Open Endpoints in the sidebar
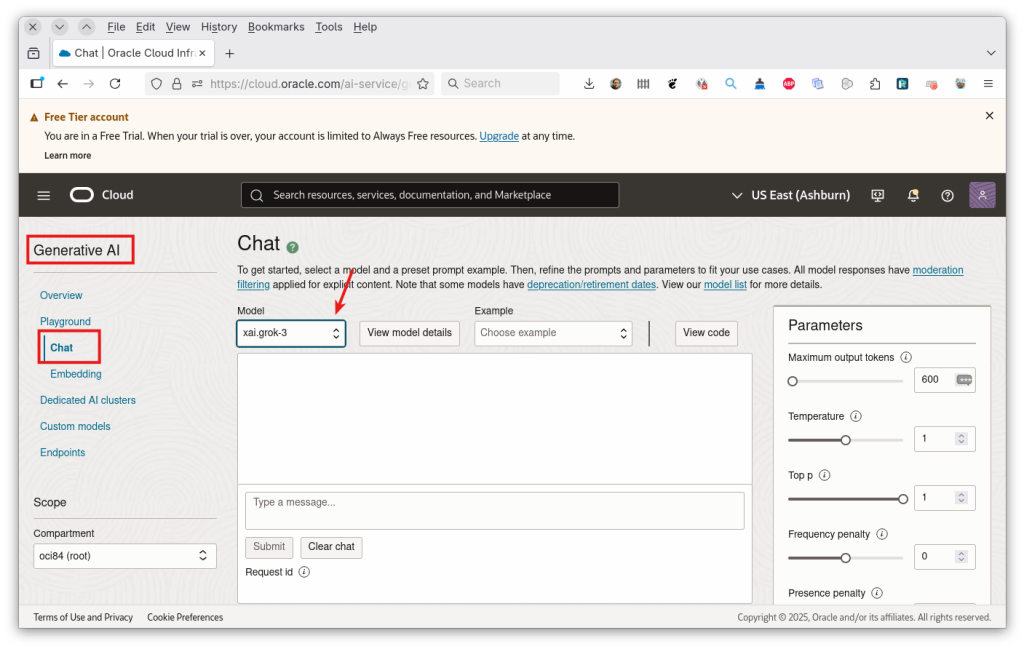Screen dimensions: 1024x649 click(x=62, y=452)
